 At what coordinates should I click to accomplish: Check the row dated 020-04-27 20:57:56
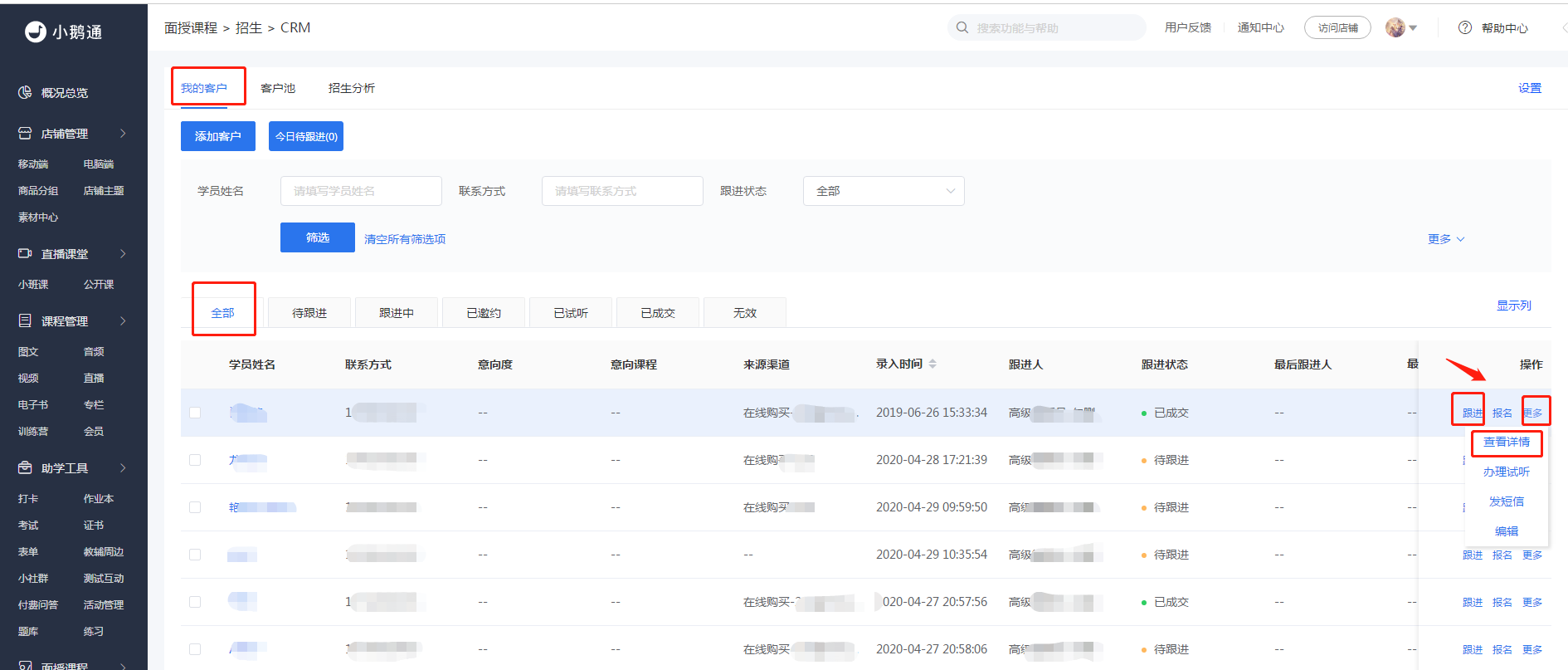[195, 602]
